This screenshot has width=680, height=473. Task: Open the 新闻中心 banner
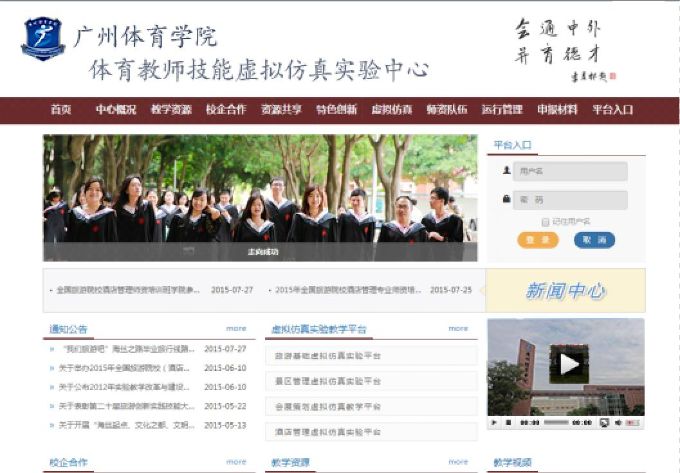click(x=565, y=291)
